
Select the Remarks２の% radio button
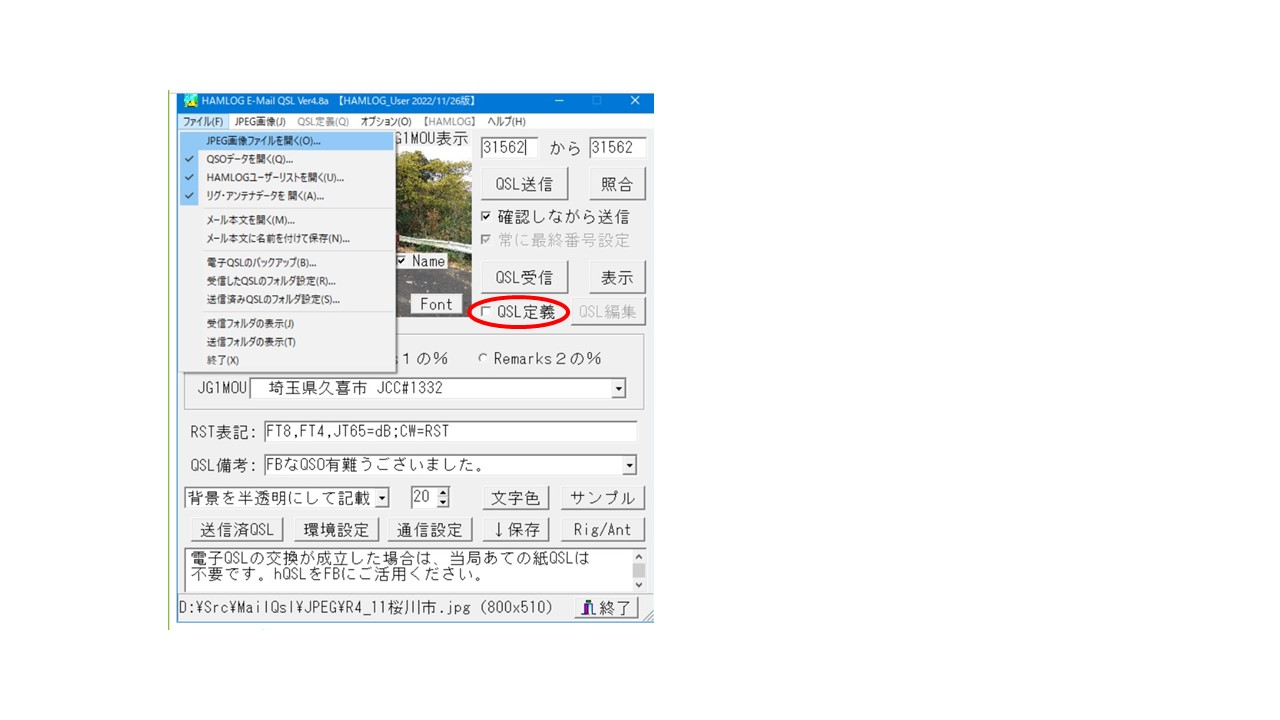[483, 359]
